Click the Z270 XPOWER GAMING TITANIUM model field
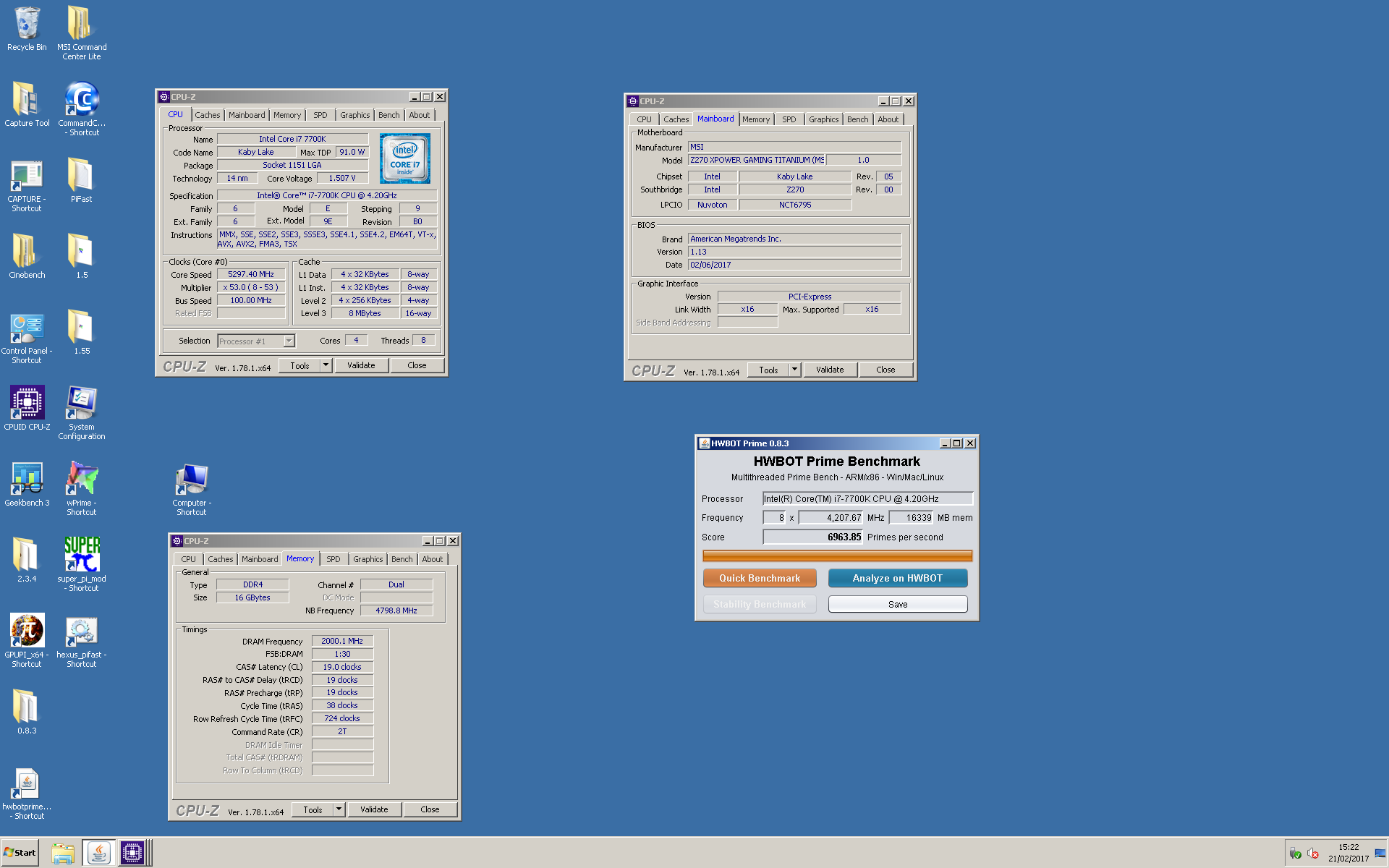The width and height of the screenshot is (1389, 868). [757, 160]
